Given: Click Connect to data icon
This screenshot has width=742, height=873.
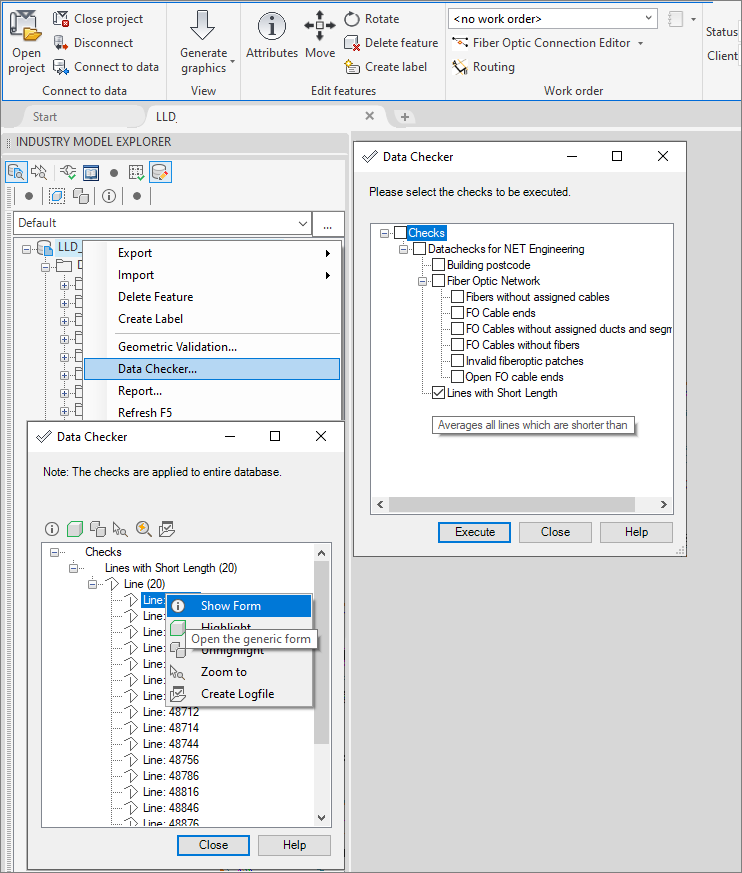Looking at the screenshot, I should (x=61, y=67).
